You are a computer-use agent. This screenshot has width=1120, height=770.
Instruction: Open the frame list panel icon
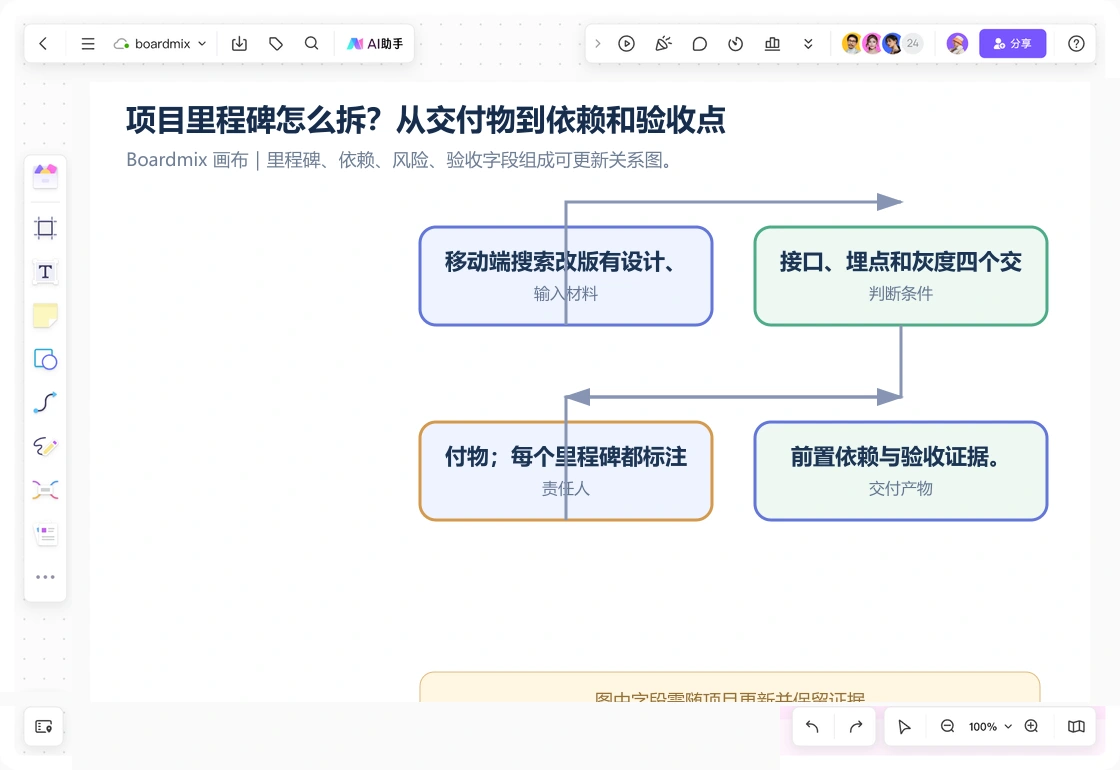point(44,726)
